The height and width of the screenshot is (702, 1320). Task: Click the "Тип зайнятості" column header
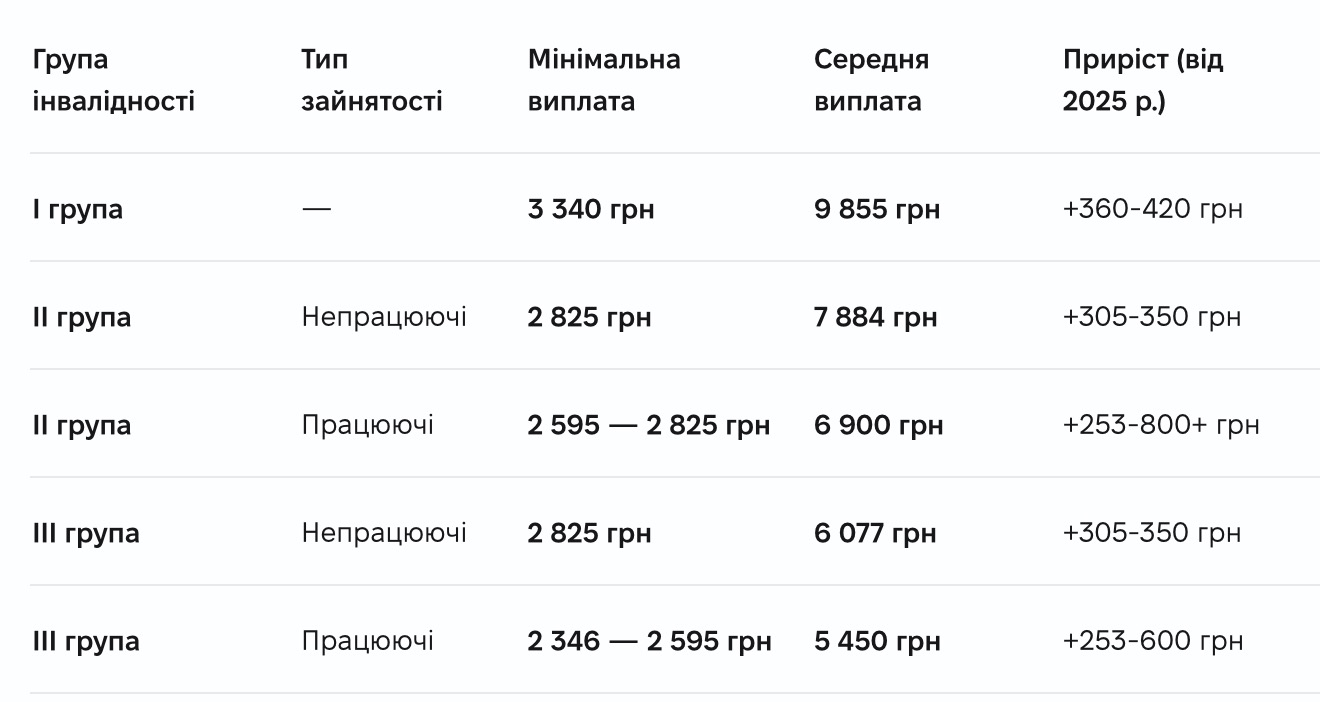pyautogui.click(x=371, y=80)
